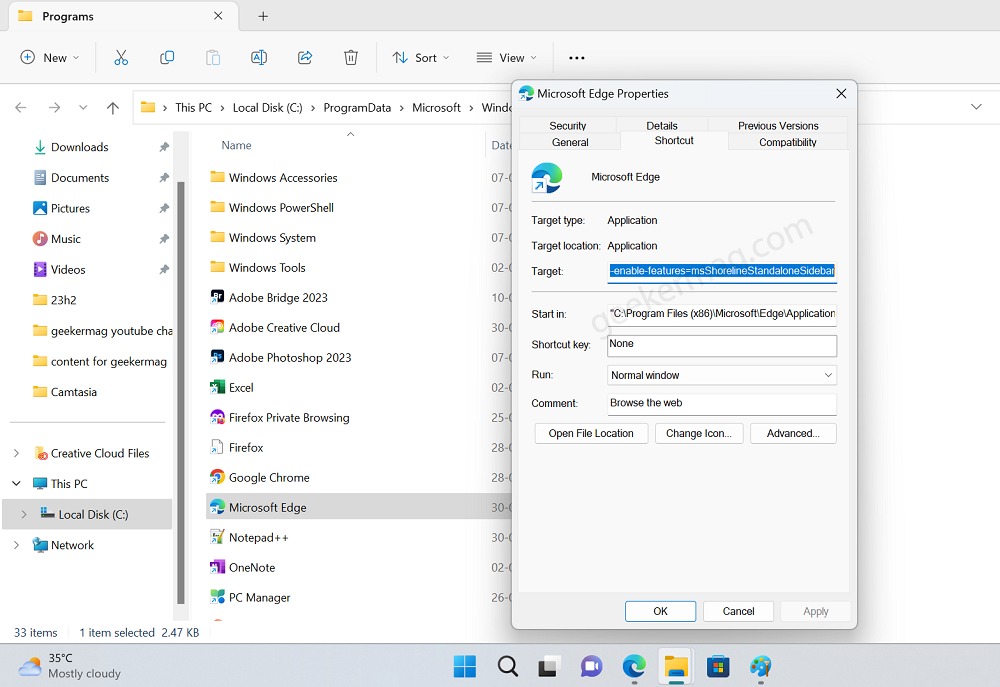Select Firefox Private Browsing shortcut
This screenshot has width=1000, height=687.
click(x=289, y=417)
